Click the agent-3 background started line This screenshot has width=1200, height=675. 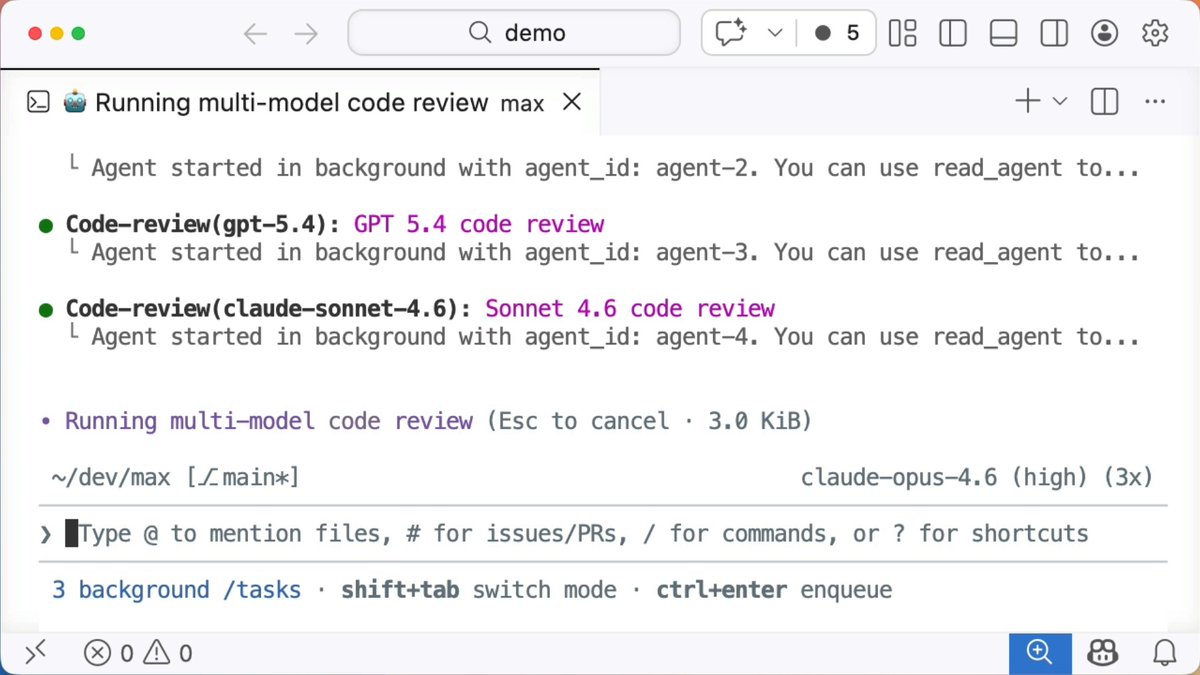tap(603, 252)
